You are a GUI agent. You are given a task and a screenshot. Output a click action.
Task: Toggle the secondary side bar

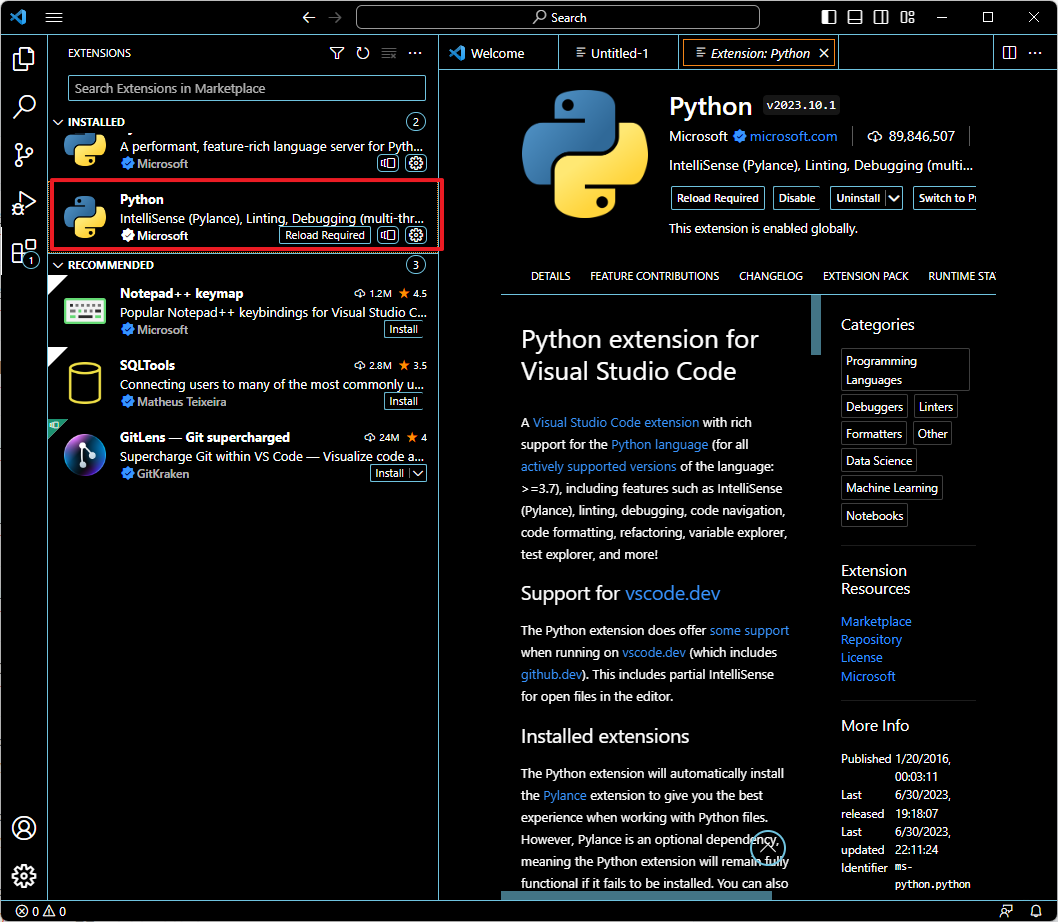point(881,18)
